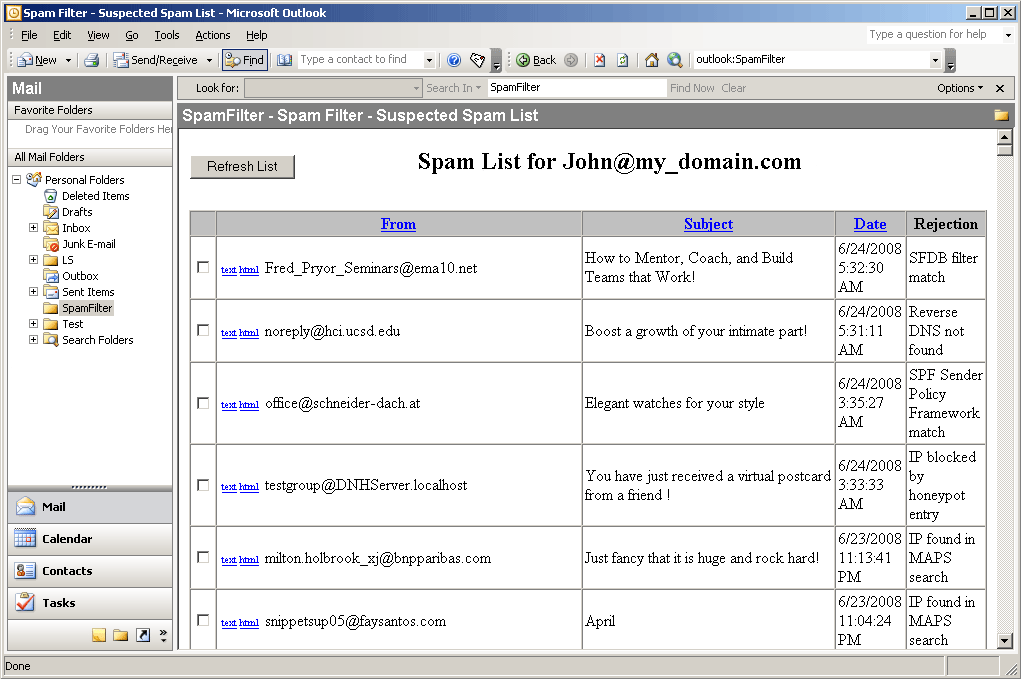The width and height of the screenshot is (1021, 679).
Task: Click the 'Type a contact to find' field
Action: (x=360, y=60)
